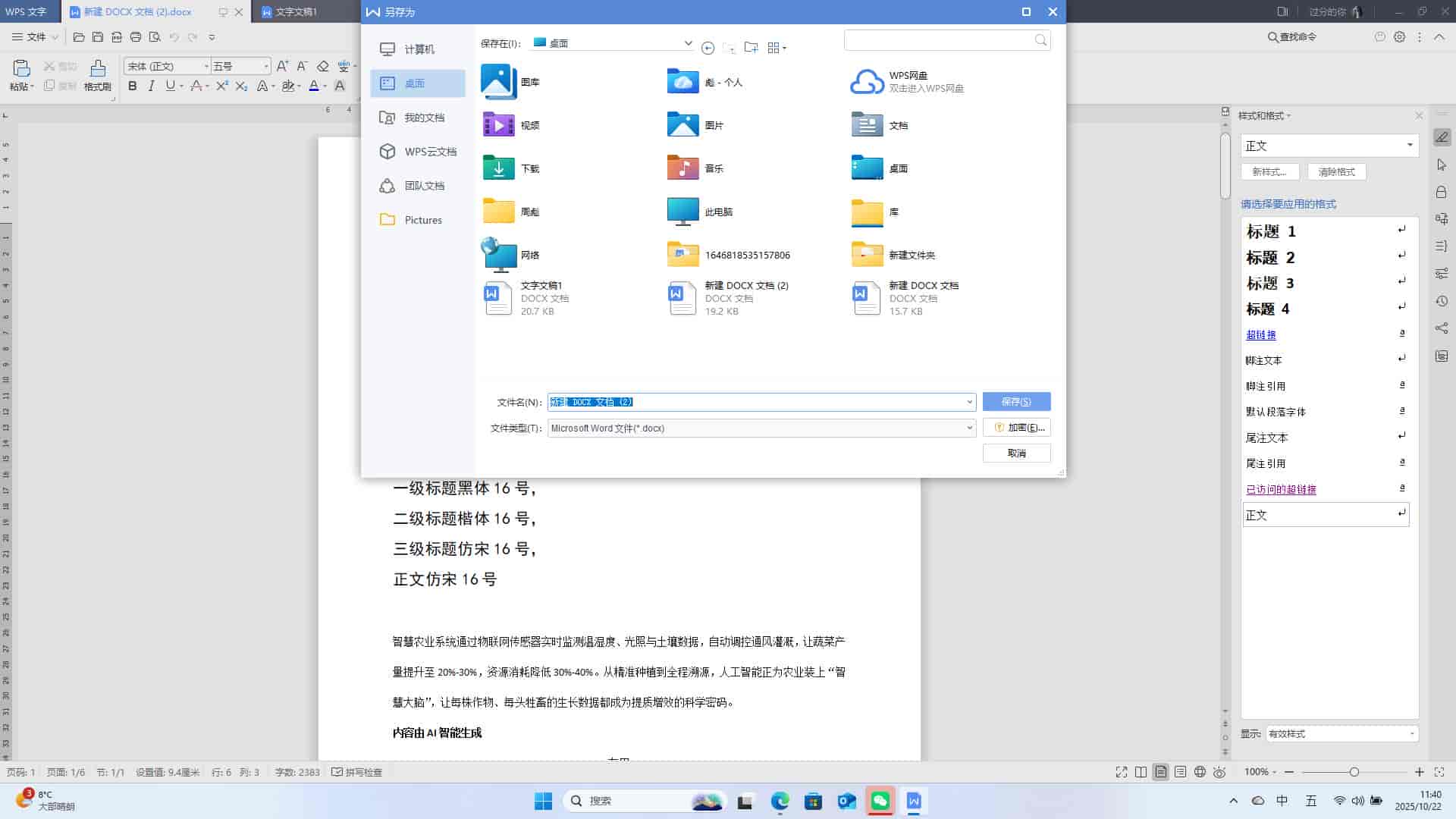Open WeChat from the taskbar
Screen dimensions: 1456x819
point(880,801)
